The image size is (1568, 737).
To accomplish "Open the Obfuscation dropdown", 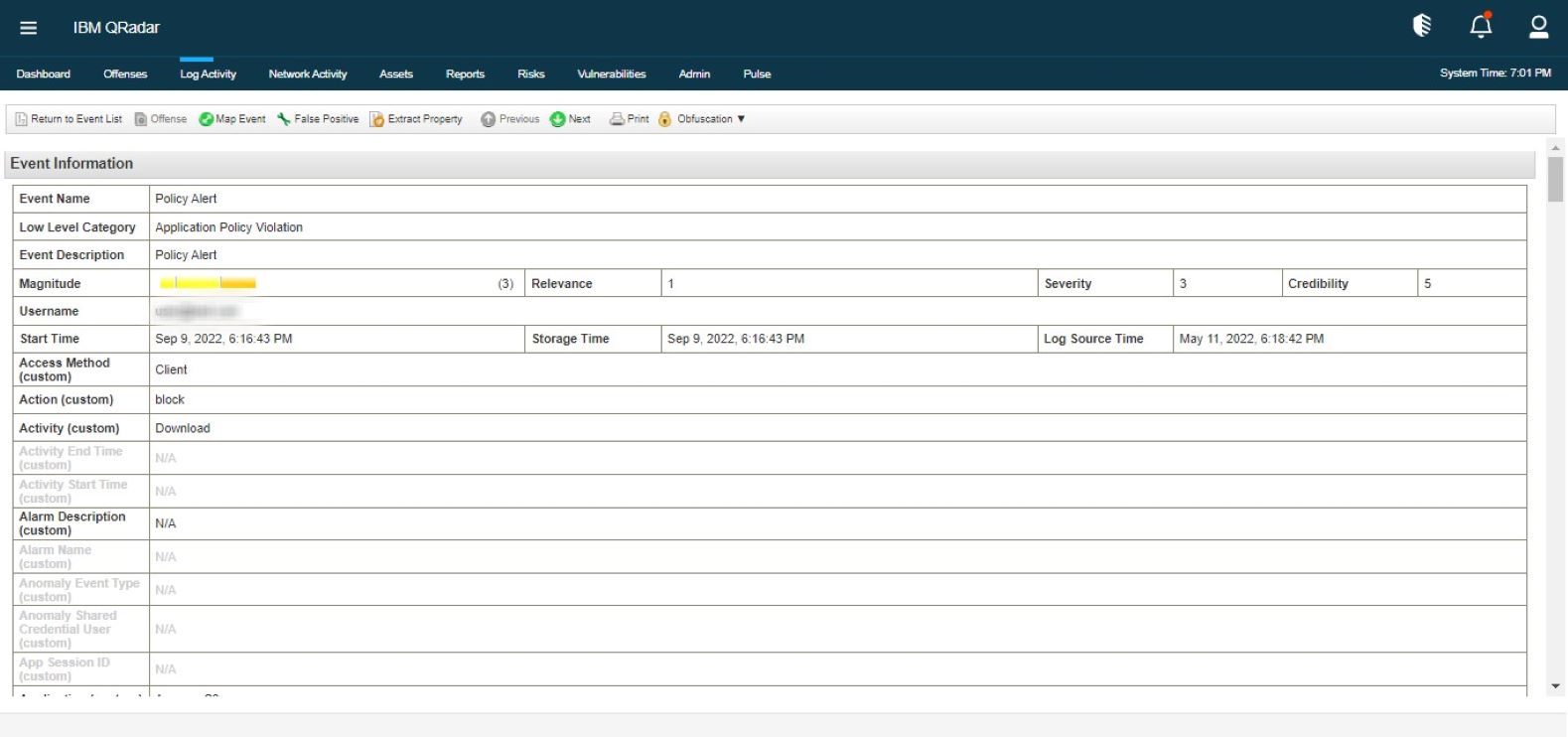I will coord(702,119).
